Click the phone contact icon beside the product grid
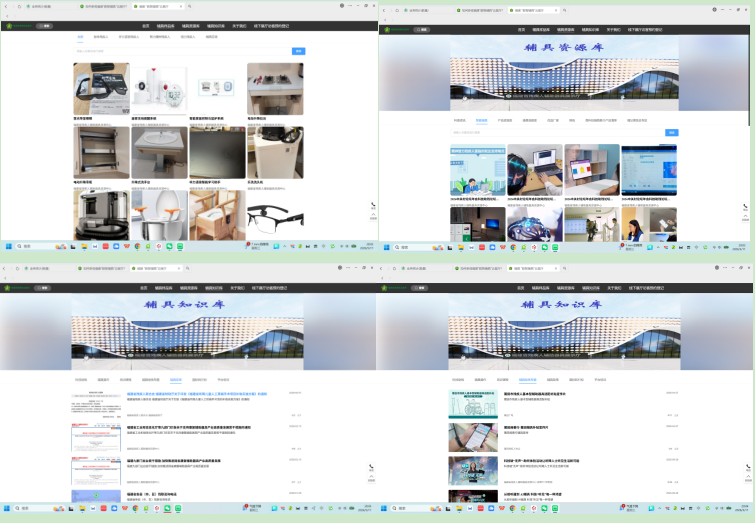The image size is (755, 523). point(373,205)
